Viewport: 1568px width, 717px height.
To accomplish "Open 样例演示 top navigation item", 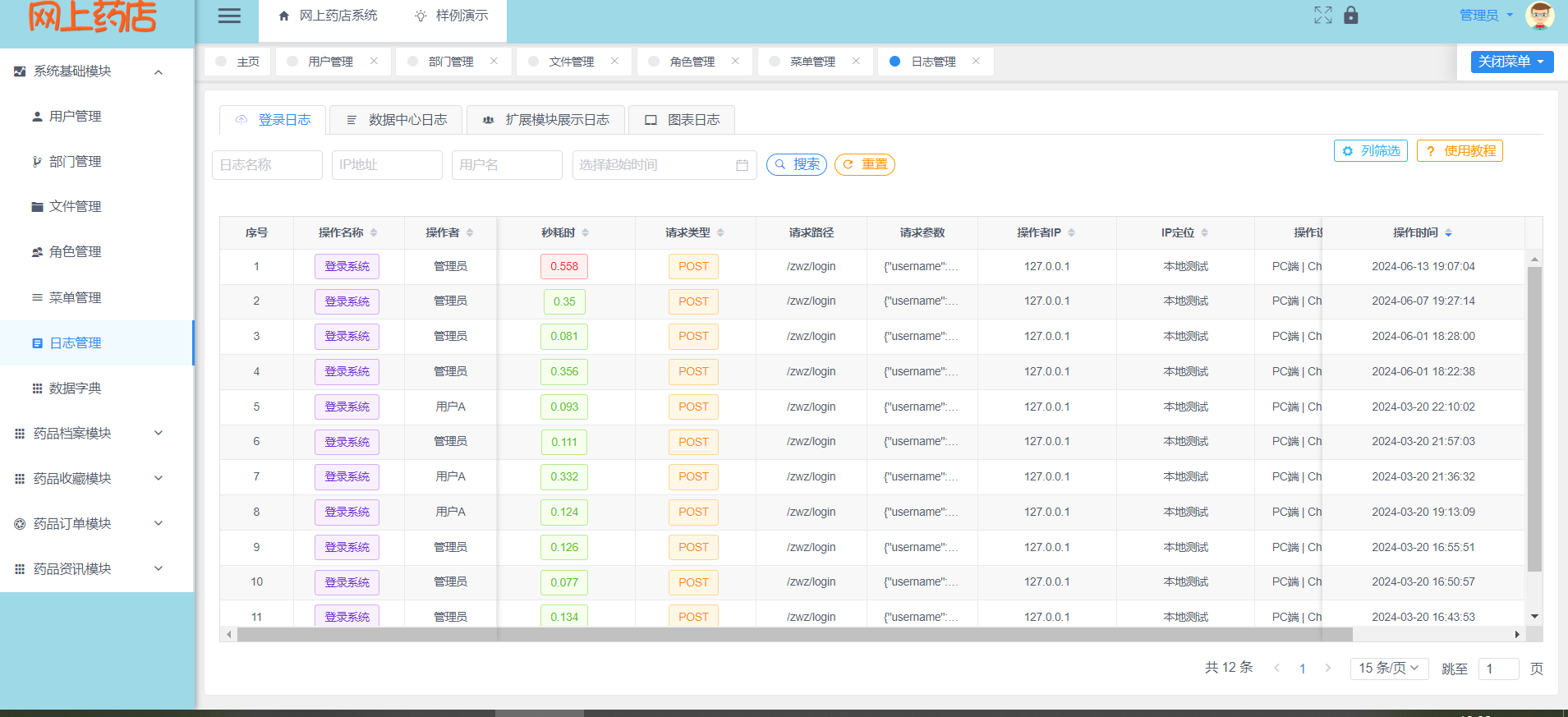I will [x=451, y=16].
